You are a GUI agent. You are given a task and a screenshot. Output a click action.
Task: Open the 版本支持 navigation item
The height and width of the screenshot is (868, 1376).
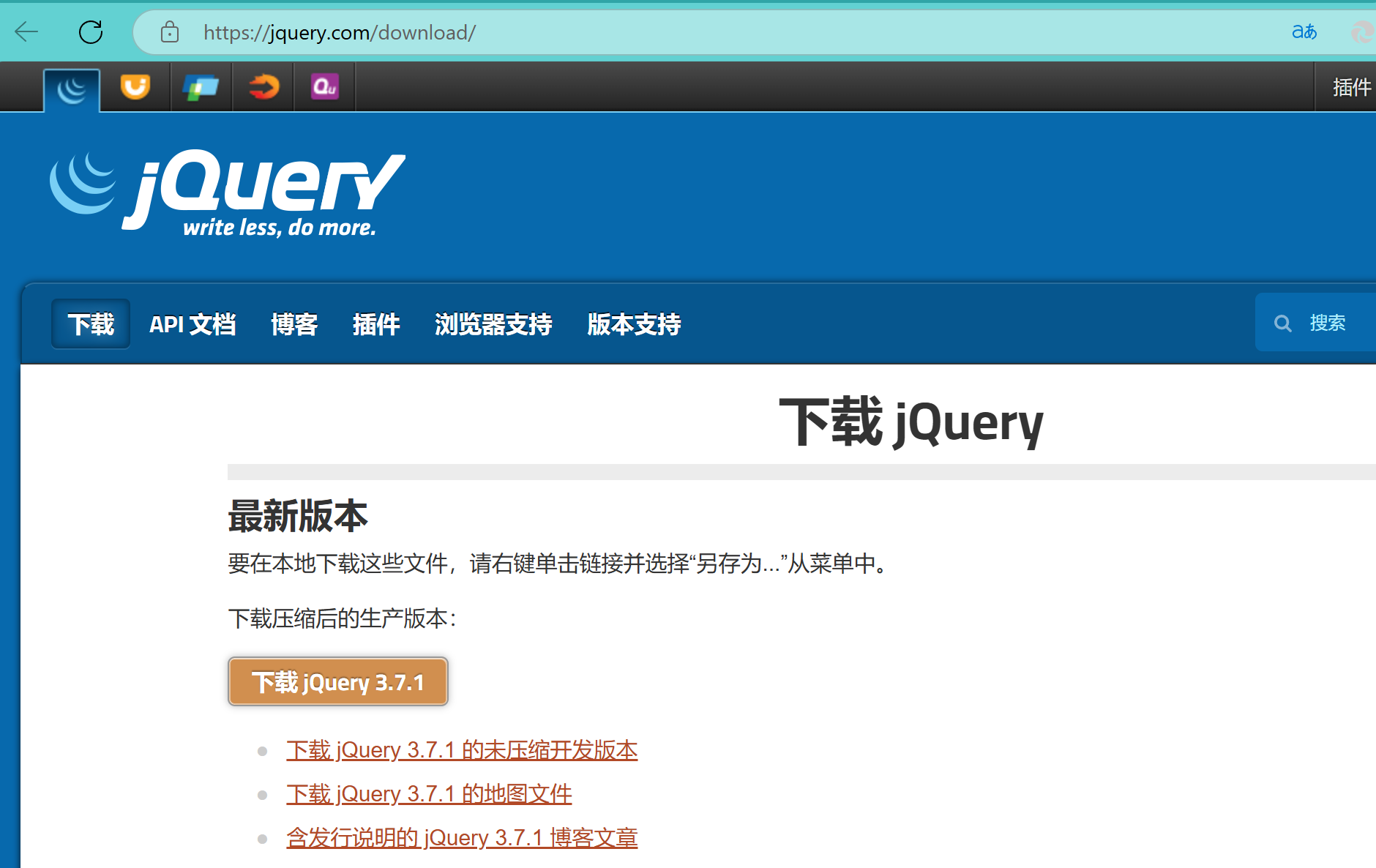tap(634, 324)
